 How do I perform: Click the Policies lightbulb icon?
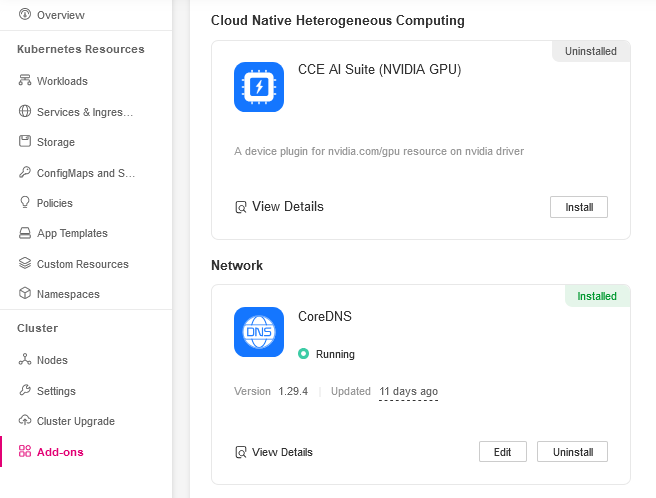coord(25,203)
